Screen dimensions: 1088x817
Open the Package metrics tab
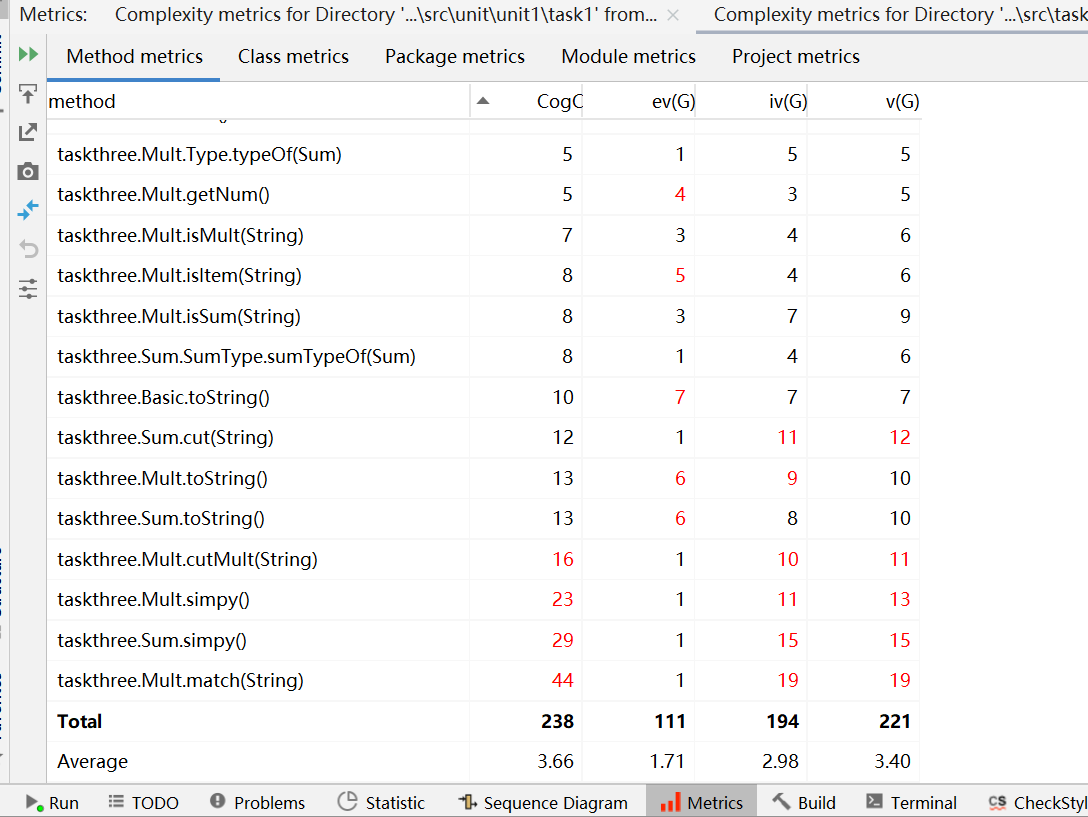tap(454, 57)
